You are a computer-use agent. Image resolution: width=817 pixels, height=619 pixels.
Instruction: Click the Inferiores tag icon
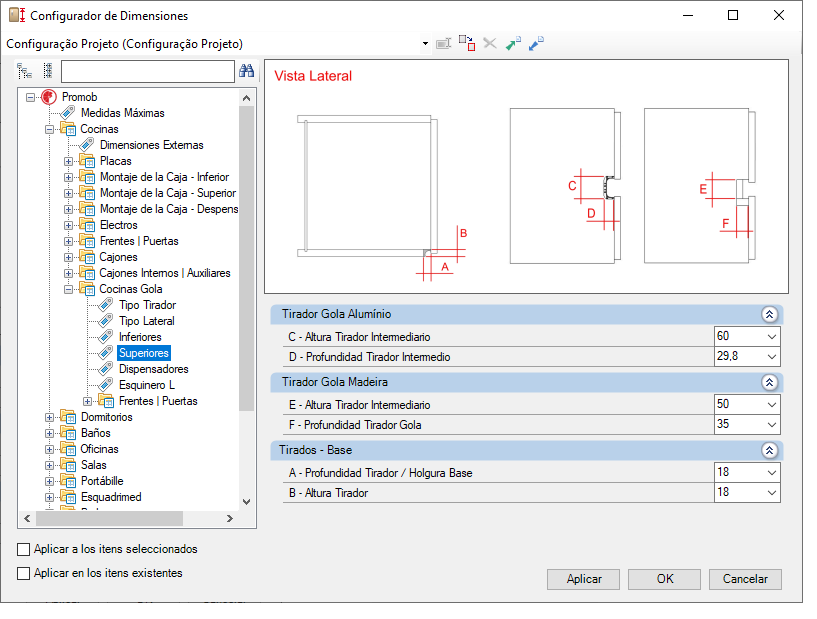106,337
